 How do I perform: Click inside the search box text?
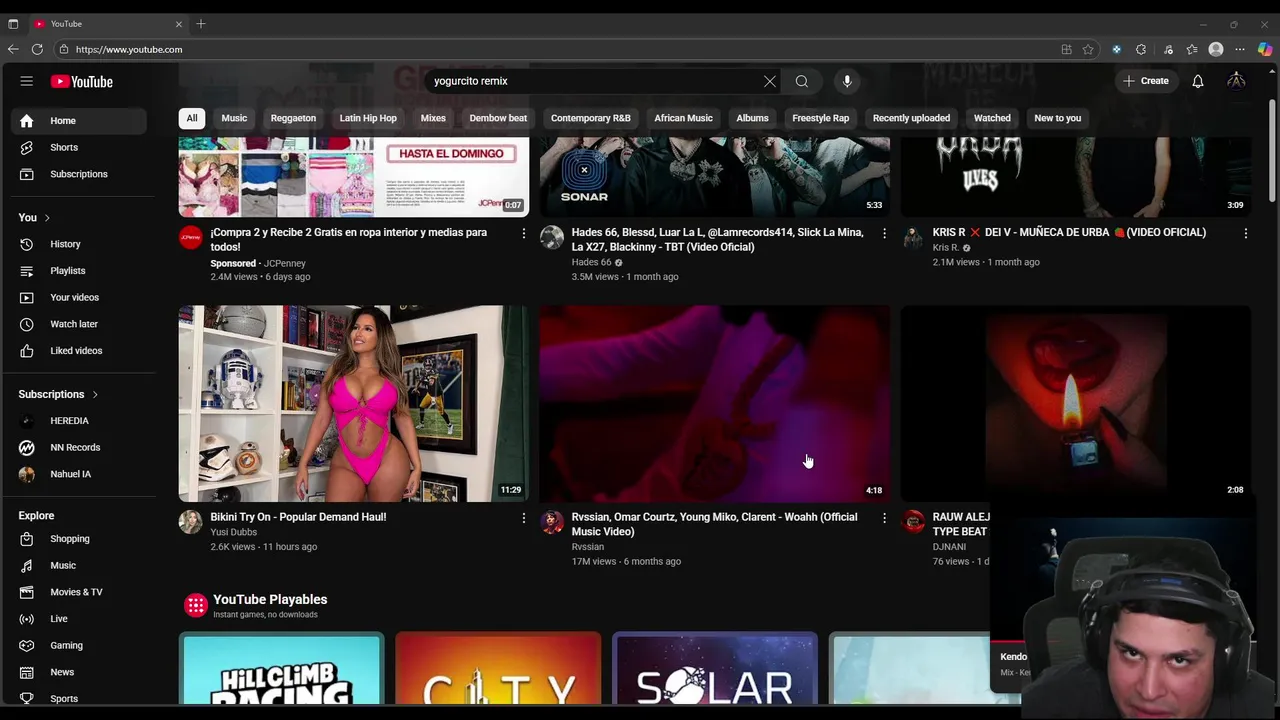471,81
